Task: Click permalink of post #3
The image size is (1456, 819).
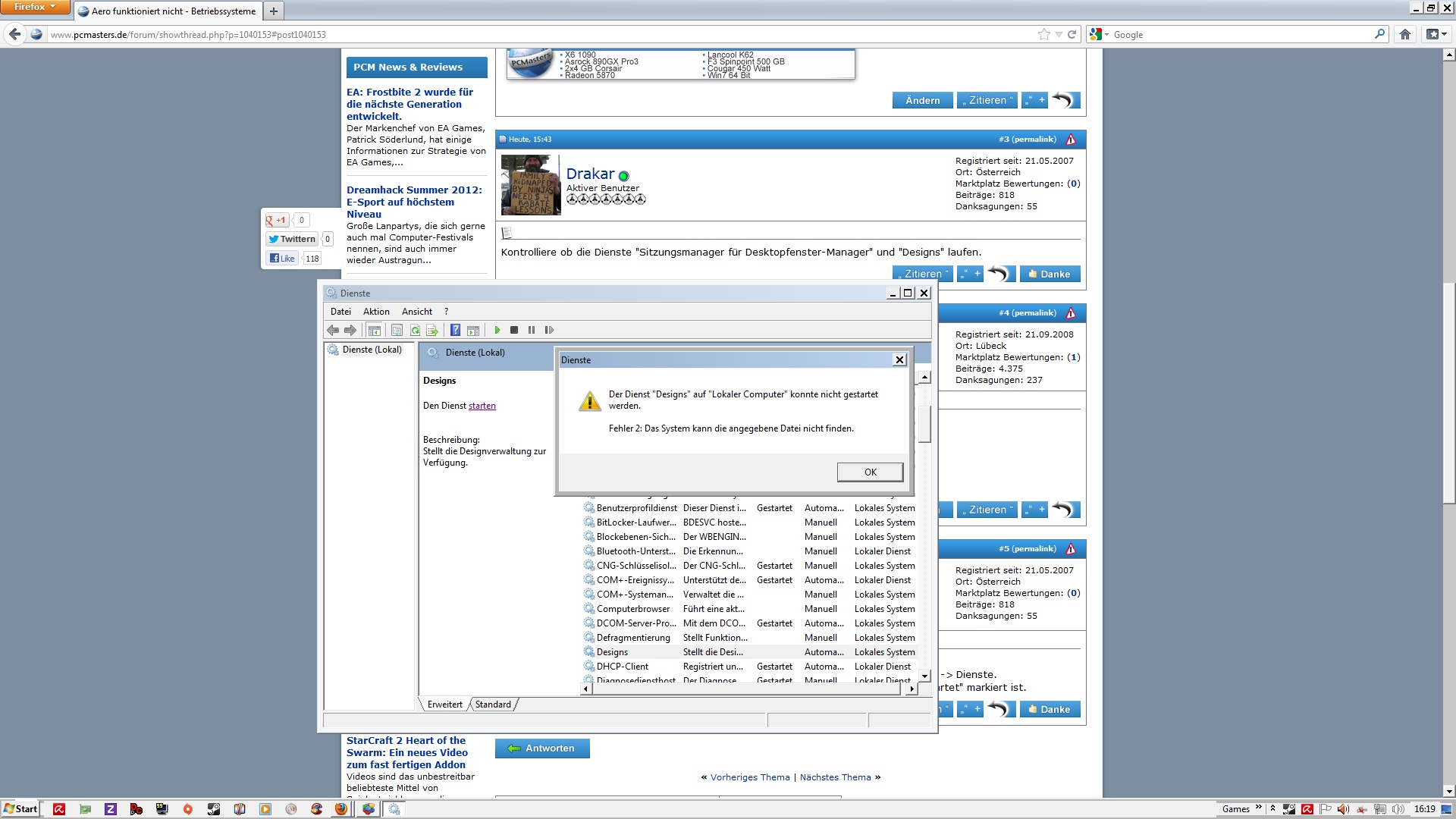Action: click(1034, 140)
